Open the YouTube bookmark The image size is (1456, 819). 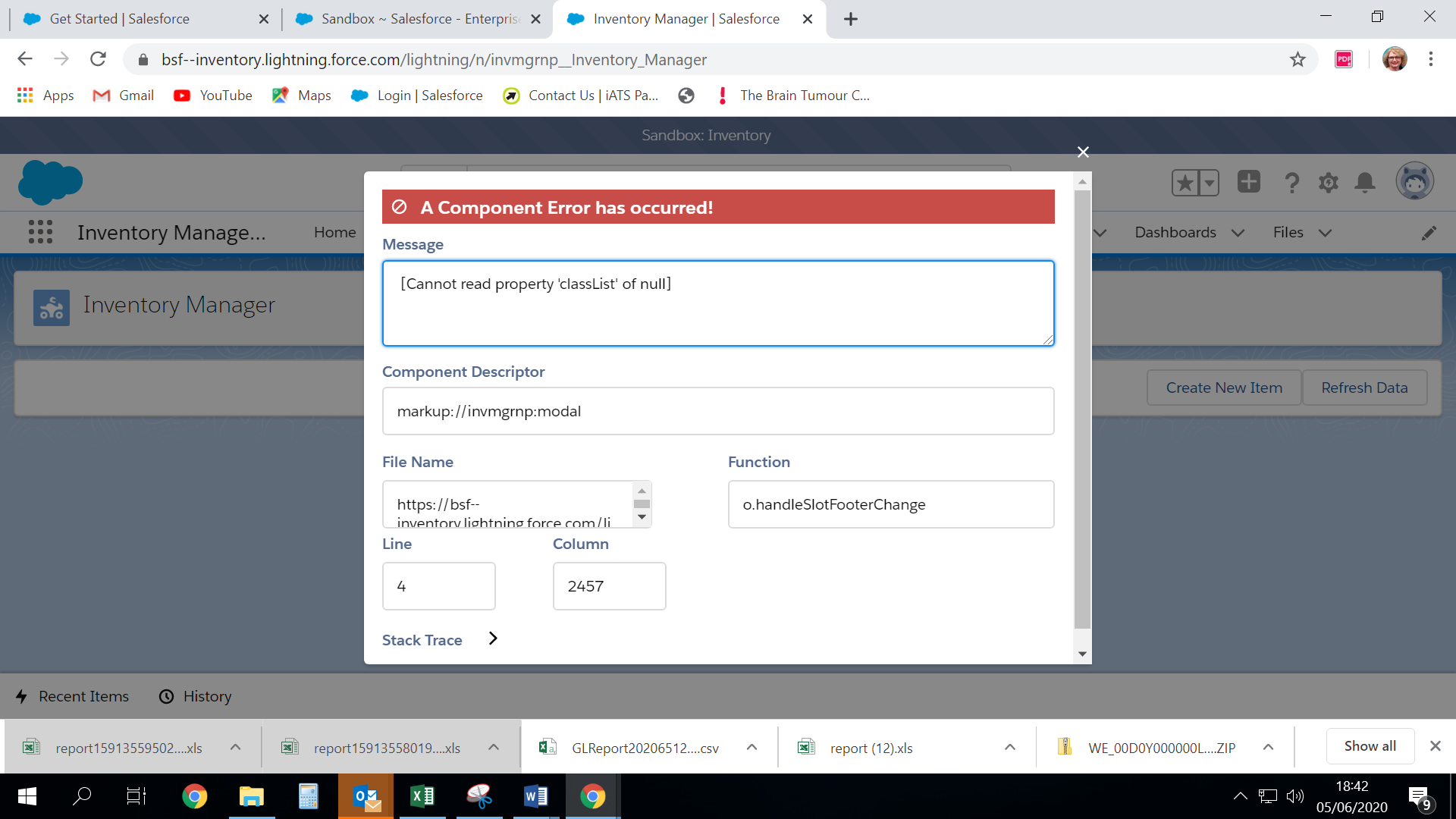click(x=212, y=96)
